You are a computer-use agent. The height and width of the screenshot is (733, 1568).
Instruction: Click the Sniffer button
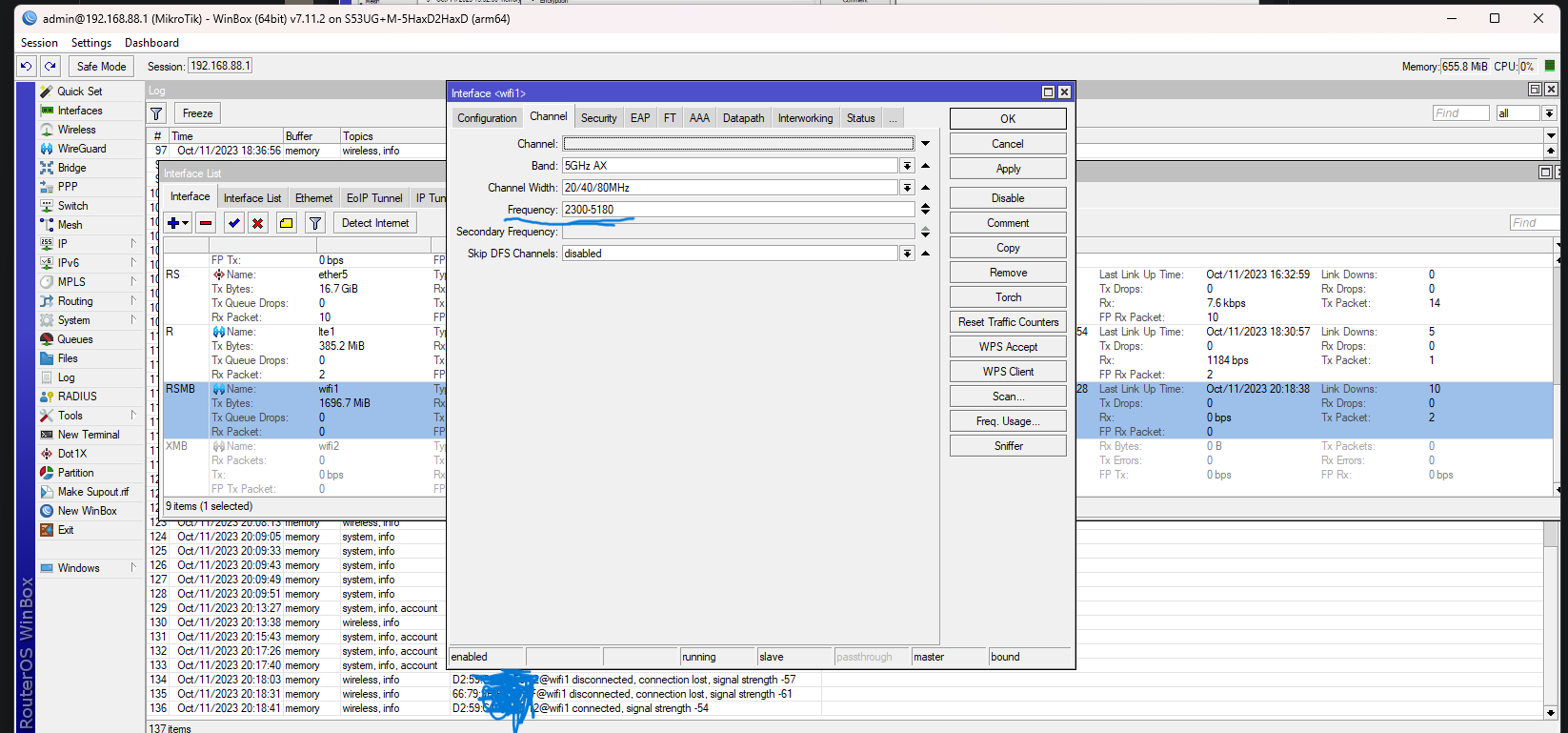[1008, 446]
